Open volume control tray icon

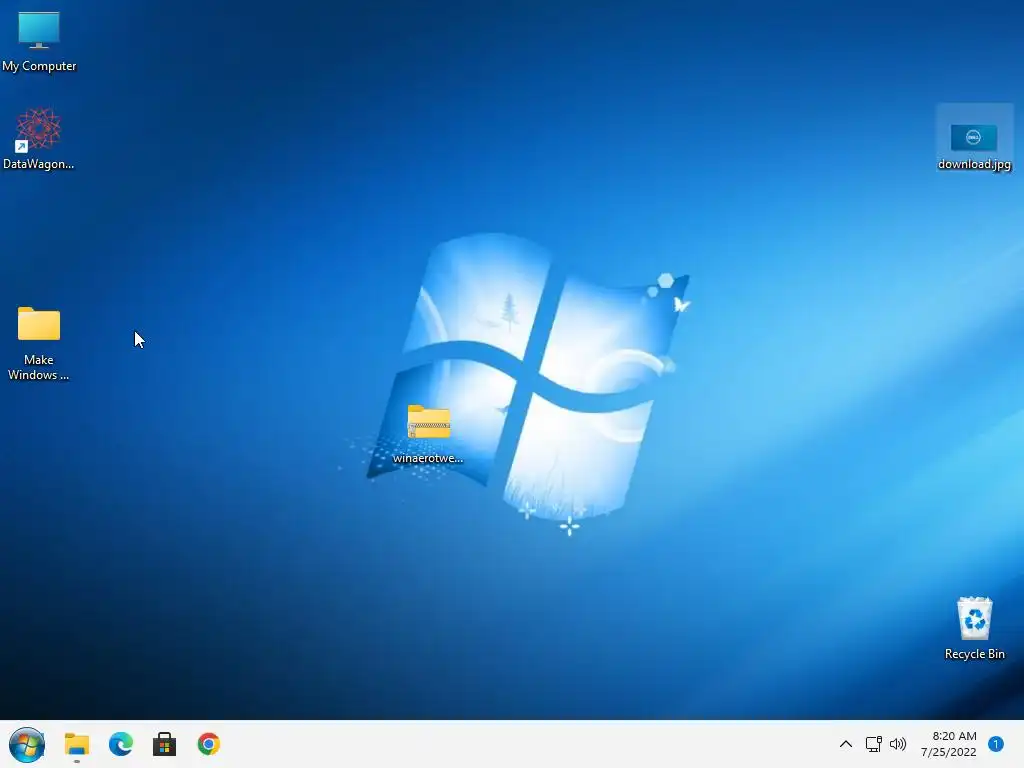(898, 744)
